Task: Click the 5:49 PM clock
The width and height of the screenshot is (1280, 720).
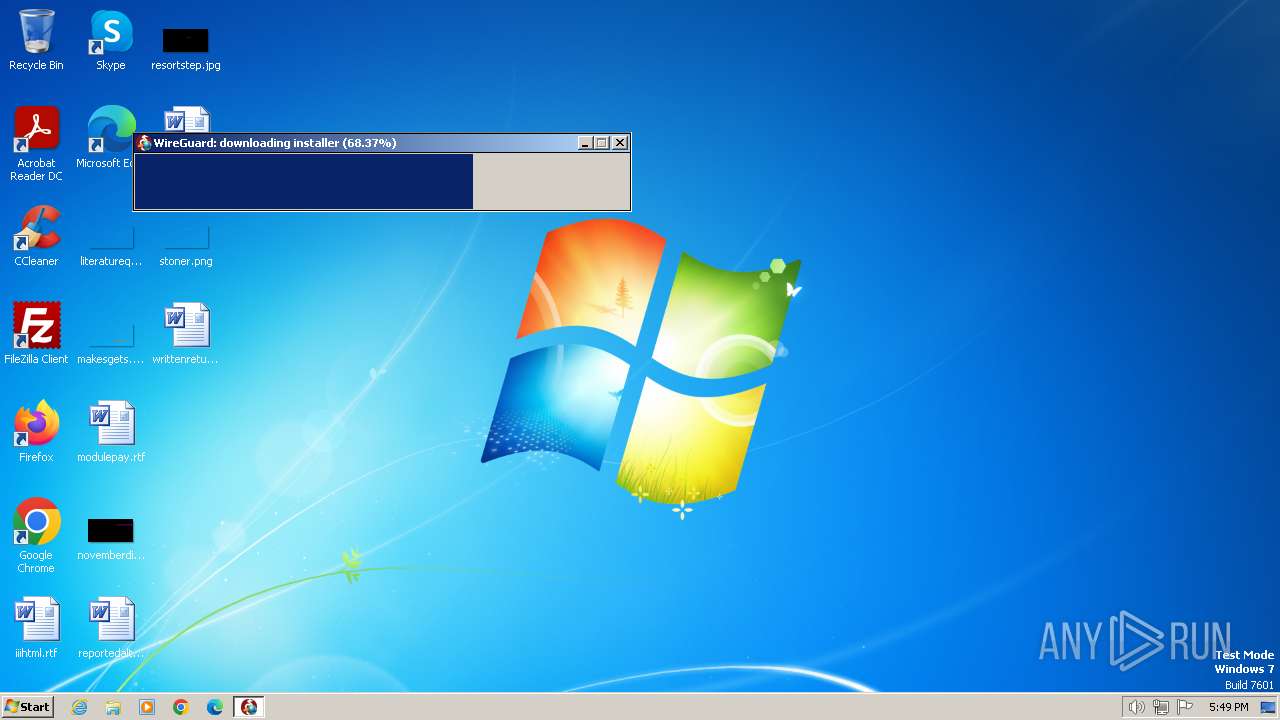Action: (x=1228, y=707)
